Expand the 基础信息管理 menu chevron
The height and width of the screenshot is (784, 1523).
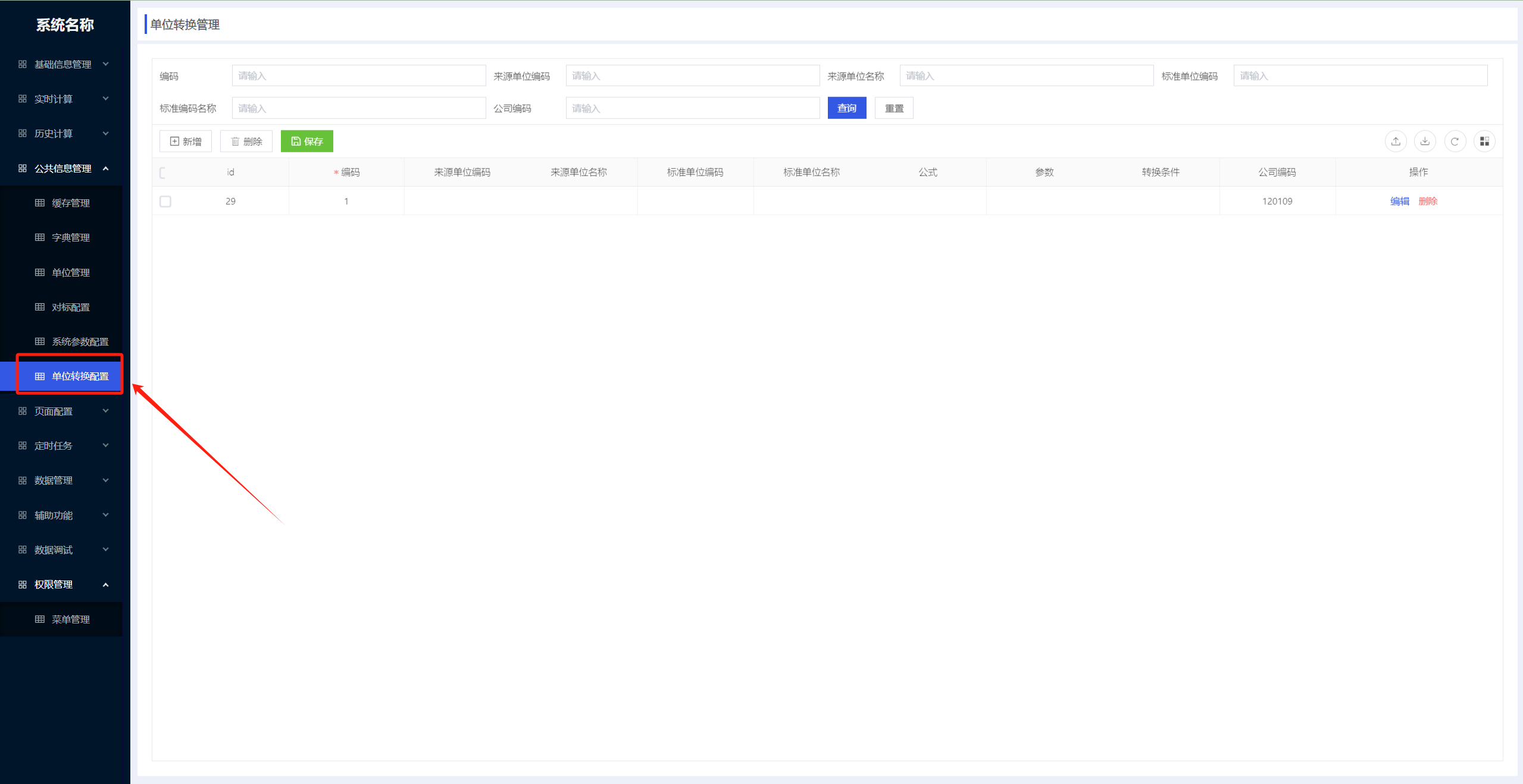(106, 64)
